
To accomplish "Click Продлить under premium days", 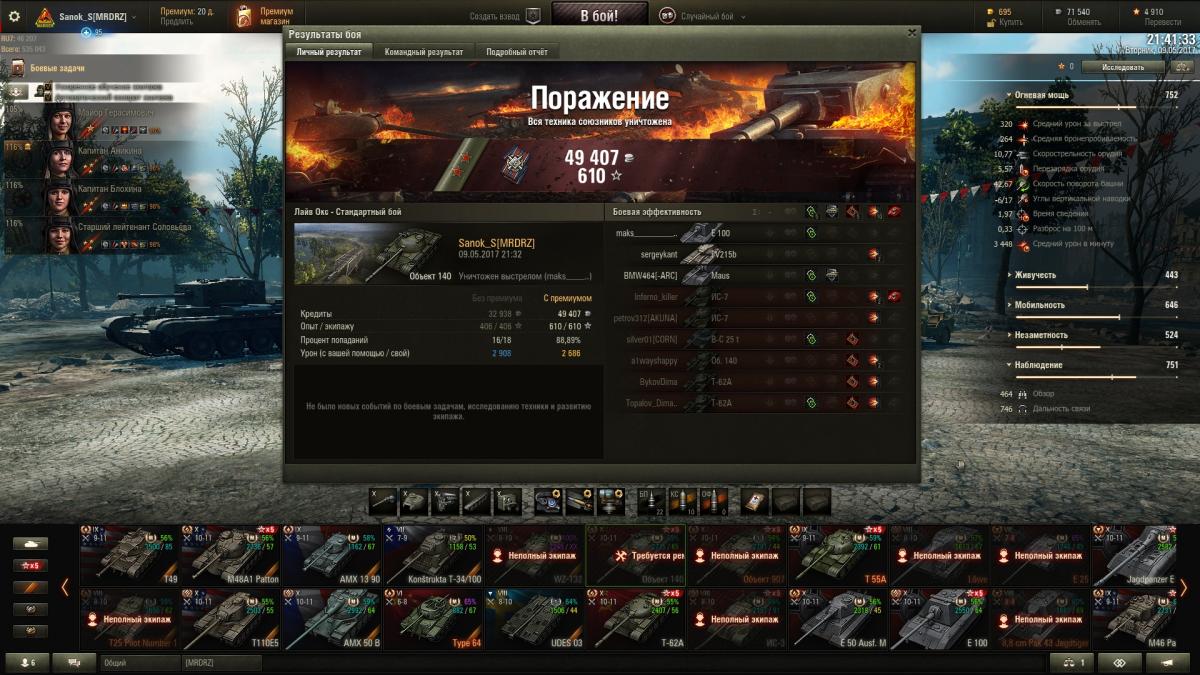I will point(177,21).
